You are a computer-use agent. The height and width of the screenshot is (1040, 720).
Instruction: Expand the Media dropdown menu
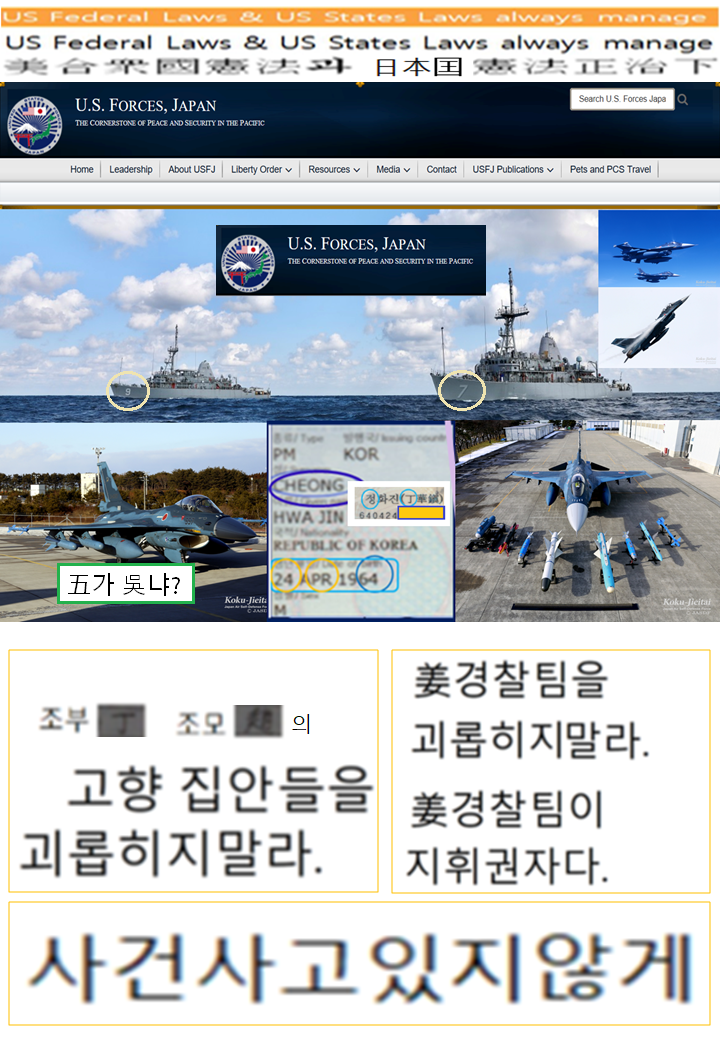393,169
